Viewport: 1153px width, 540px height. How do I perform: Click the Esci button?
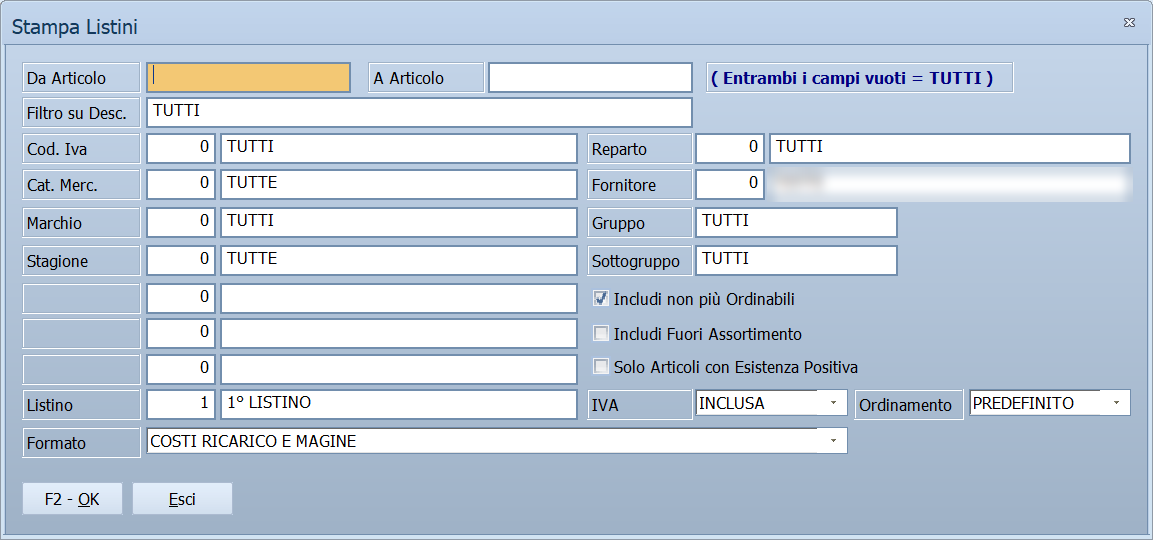point(182,500)
